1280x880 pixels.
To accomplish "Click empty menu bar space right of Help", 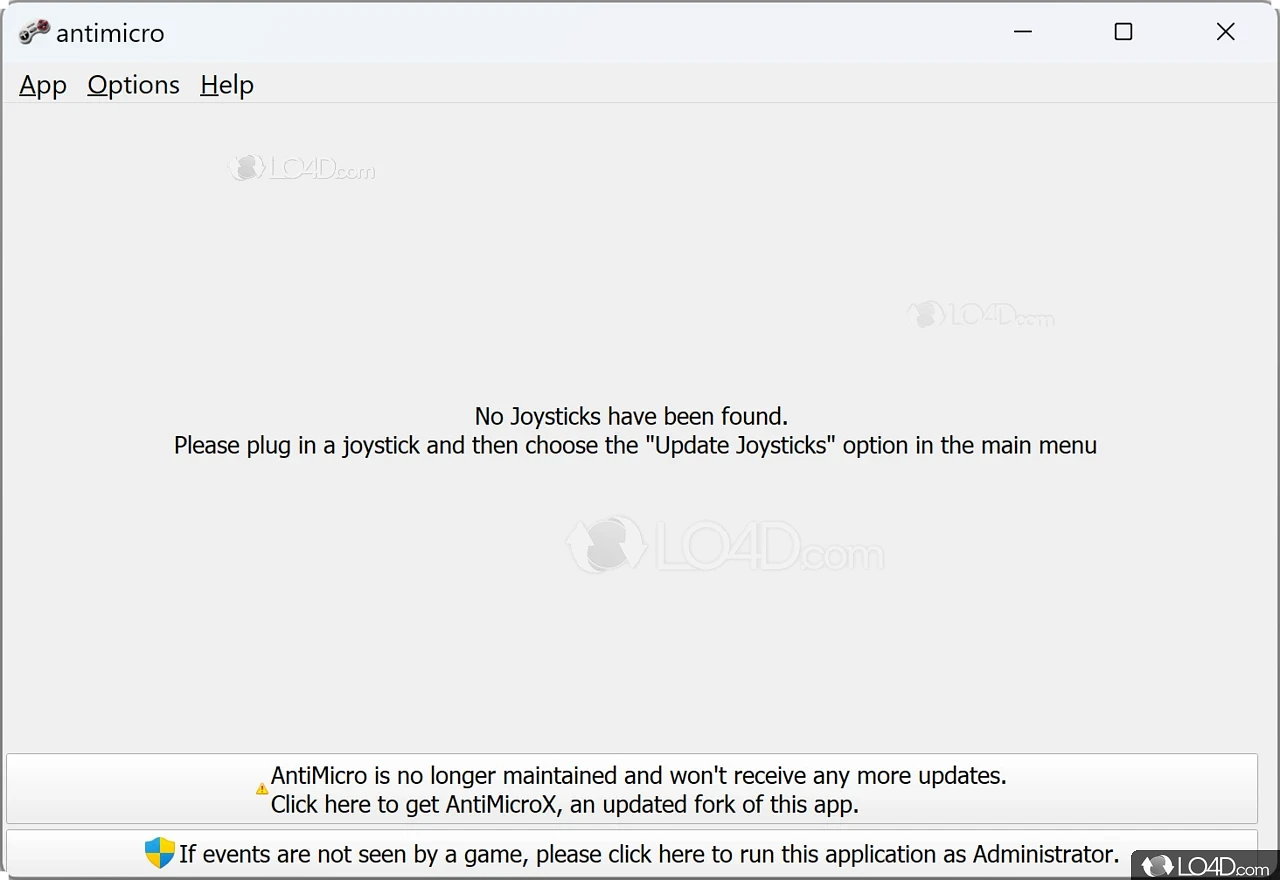I will coord(700,85).
